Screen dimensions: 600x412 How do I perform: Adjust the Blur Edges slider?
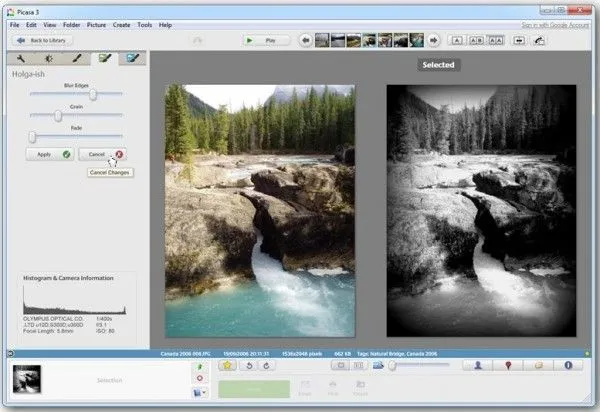[93, 94]
